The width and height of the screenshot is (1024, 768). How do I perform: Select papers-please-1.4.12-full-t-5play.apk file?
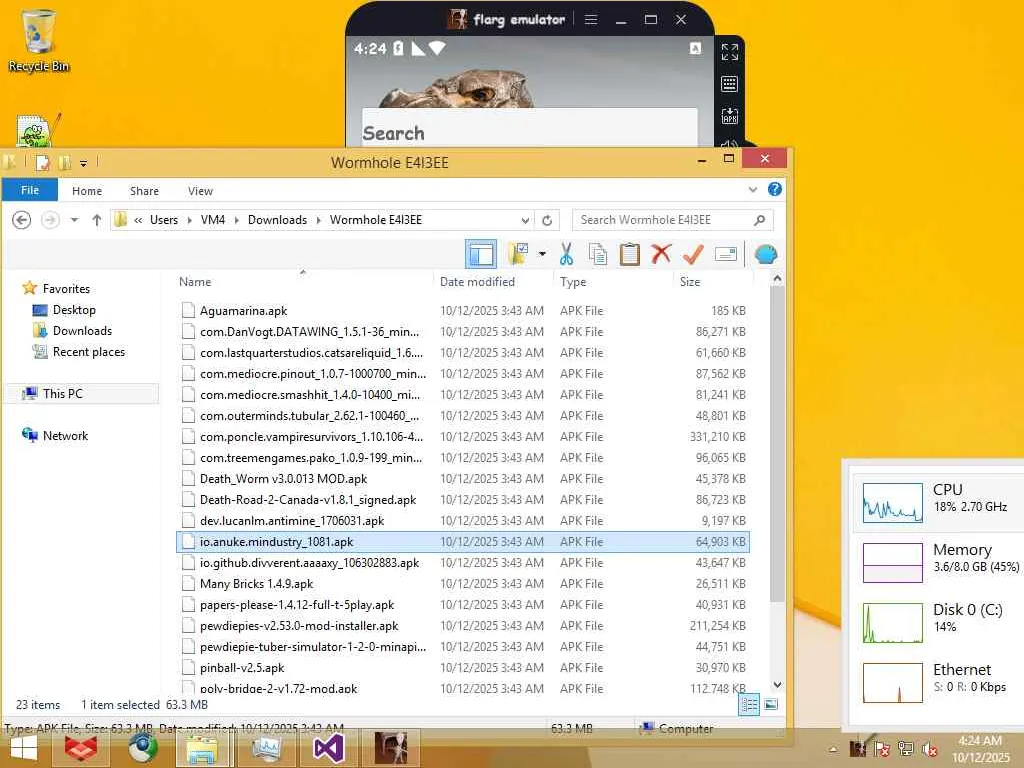click(x=462, y=605)
